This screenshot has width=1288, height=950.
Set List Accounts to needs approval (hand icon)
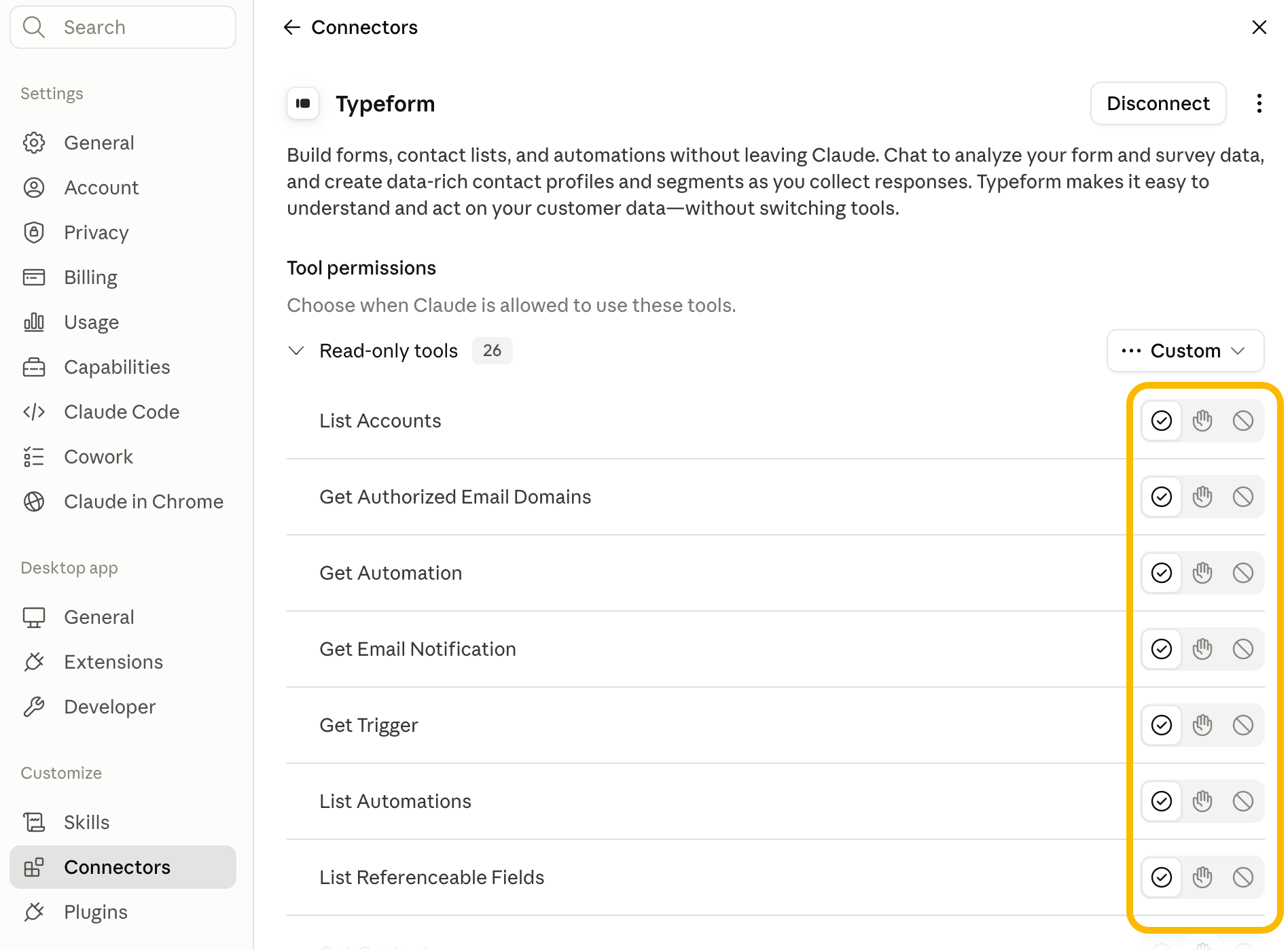click(x=1202, y=421)
